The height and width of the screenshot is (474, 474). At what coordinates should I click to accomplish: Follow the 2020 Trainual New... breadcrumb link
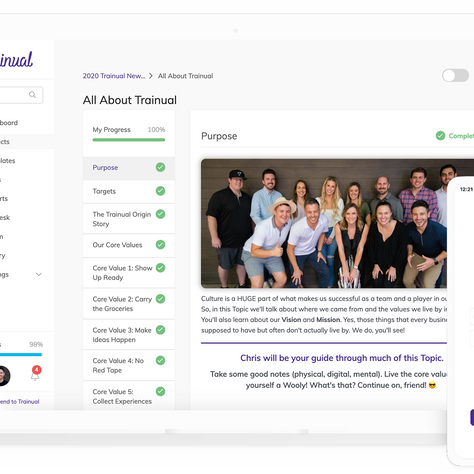[114, 76]
